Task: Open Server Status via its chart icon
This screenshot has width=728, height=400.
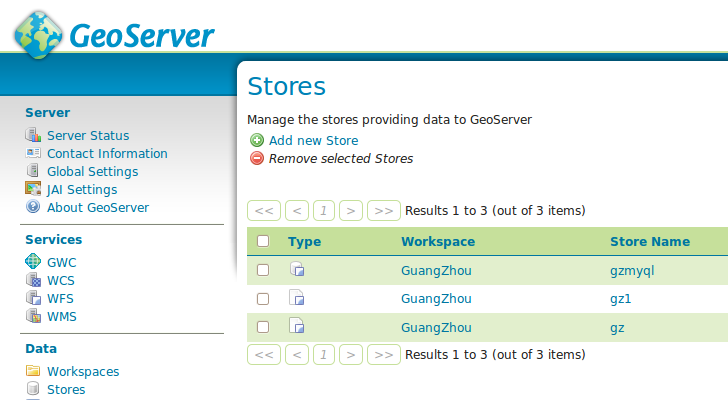Action: pyautogui.click(x=33, y=135)
